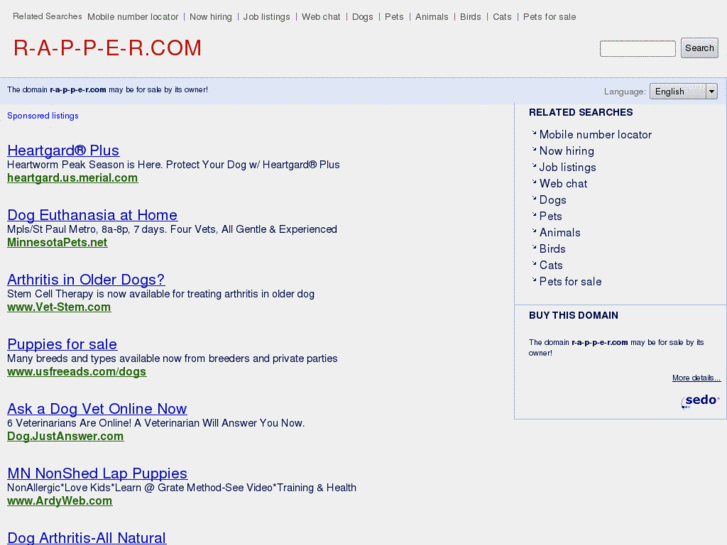
Task: Visit heartgard.us.merial.com URL link
Action: point(72,178)
